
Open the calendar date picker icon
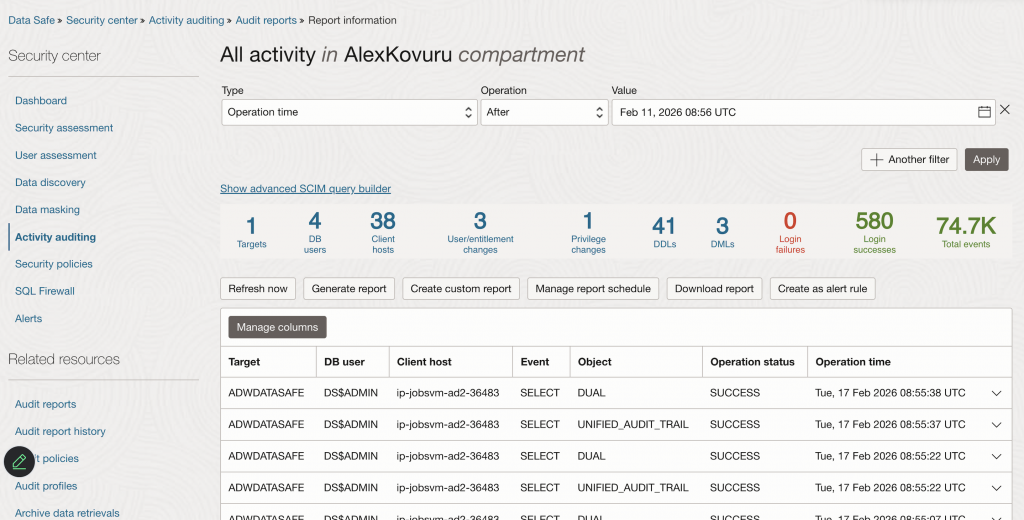pyautogui.click(x=984, y=112)
